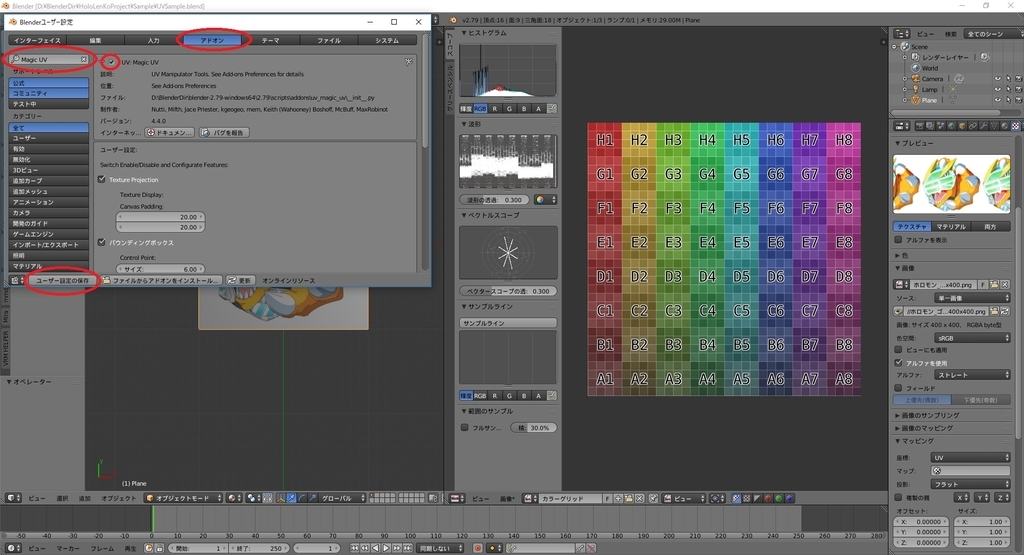Click the translate manipulator arrow icon
The height and width of the screenshot is (555, 1024).
pyautogui.click(x=291, y=498)
